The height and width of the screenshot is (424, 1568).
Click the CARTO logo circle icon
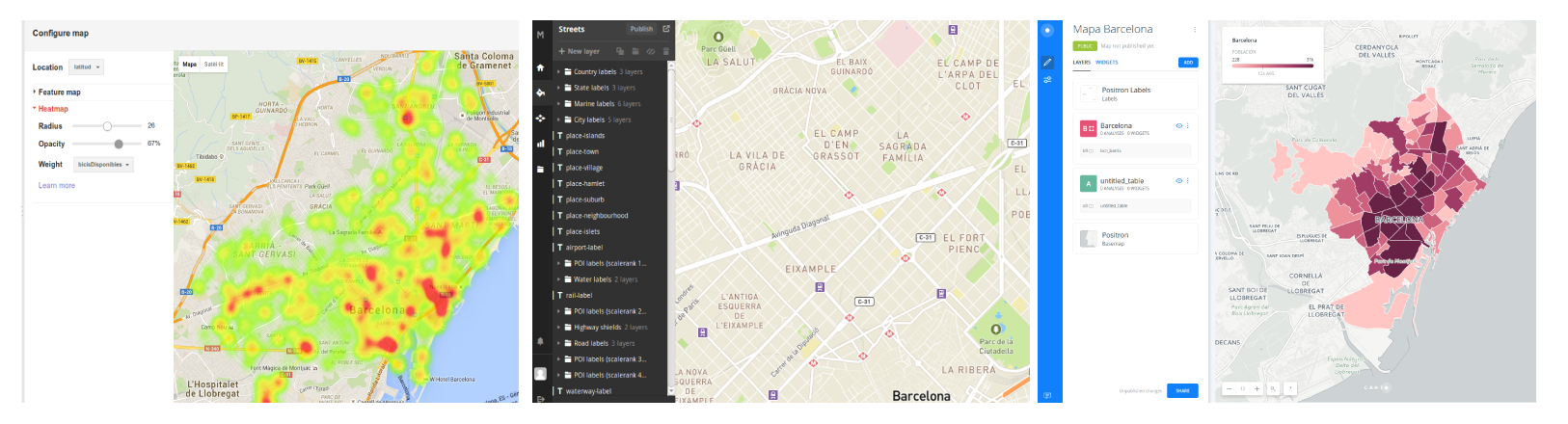tap(1048, 31)
